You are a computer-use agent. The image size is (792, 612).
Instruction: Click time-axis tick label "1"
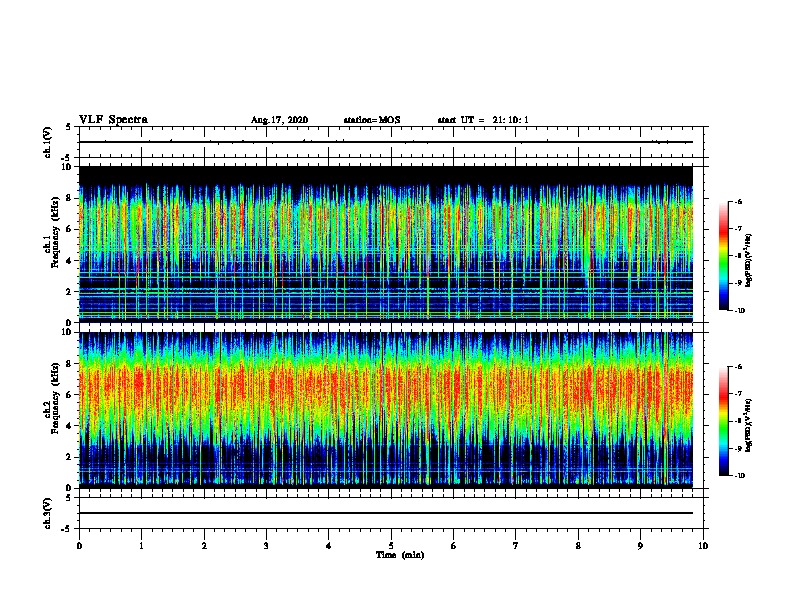tap(141, 546)
